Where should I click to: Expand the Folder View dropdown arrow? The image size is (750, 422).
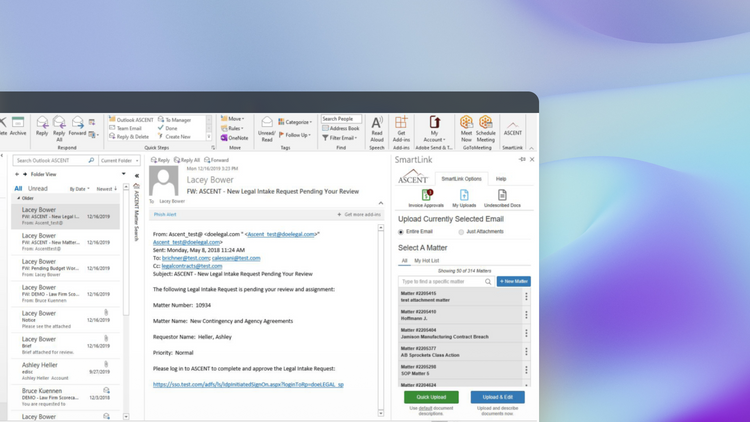123,174
